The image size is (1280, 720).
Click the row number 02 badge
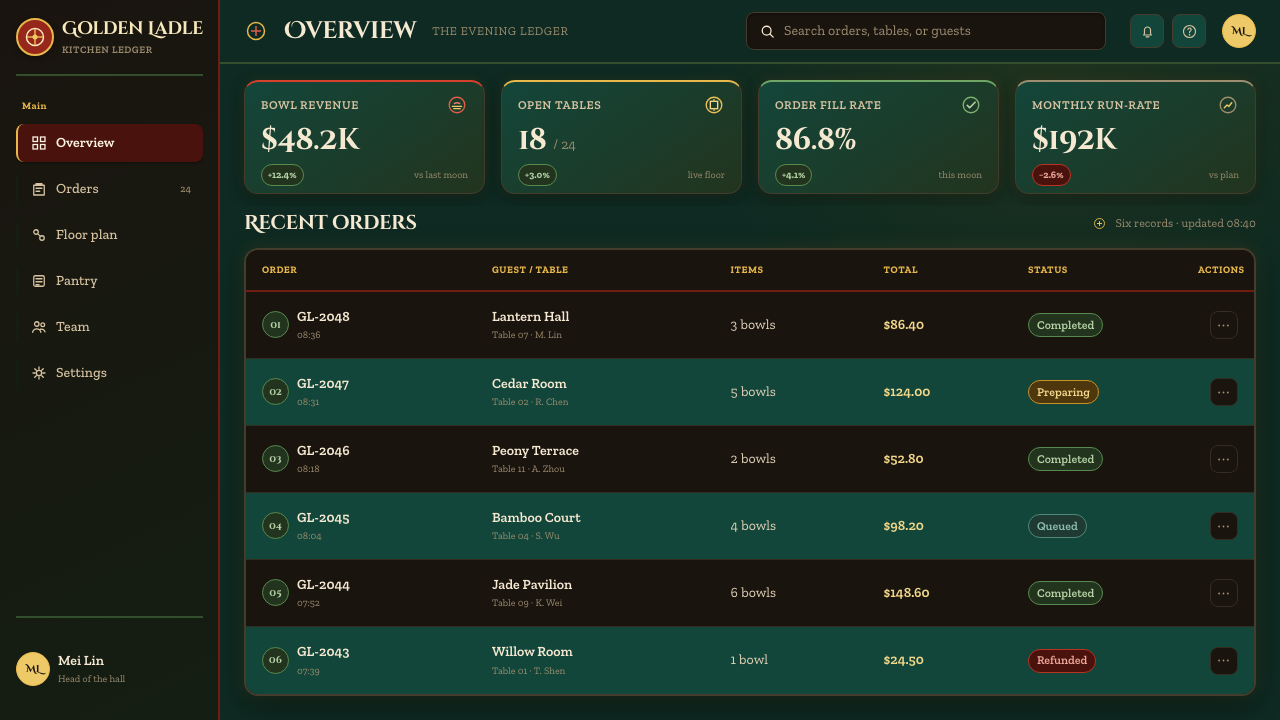click(275, 392)
